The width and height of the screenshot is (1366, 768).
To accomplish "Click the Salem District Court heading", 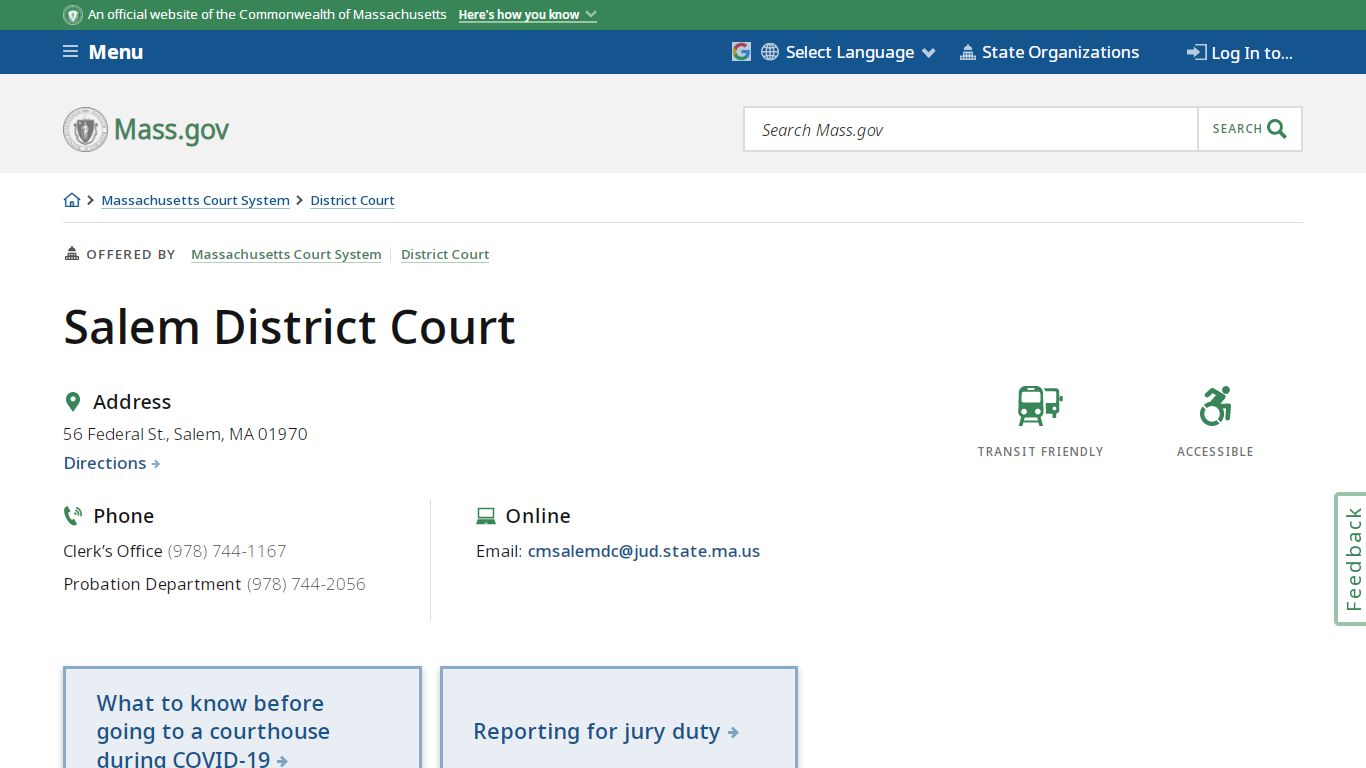I will tap(289, 327).
